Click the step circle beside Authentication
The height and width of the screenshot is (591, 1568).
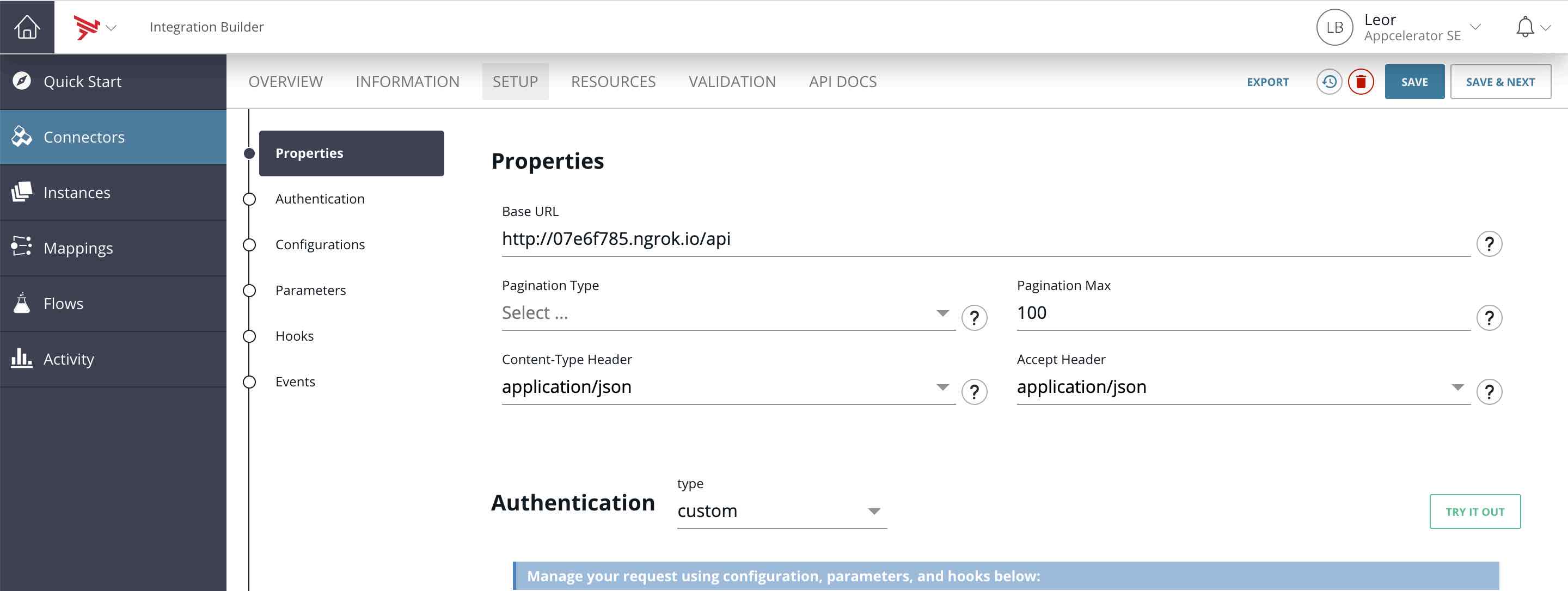249,199
